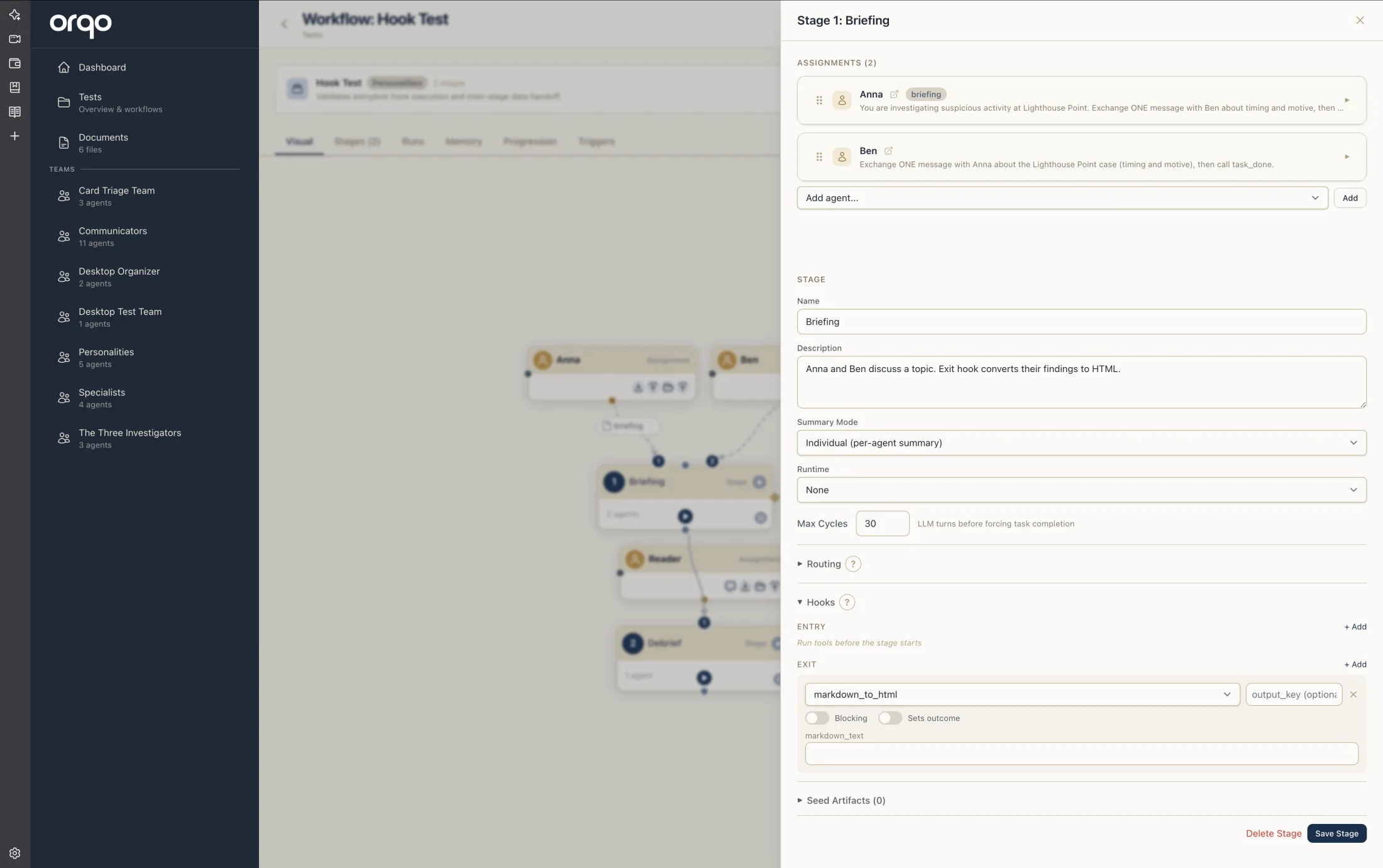Close the Stage 1 Briefing panel
Screen dimensions: 1383x868
[x=1360, y=20]
